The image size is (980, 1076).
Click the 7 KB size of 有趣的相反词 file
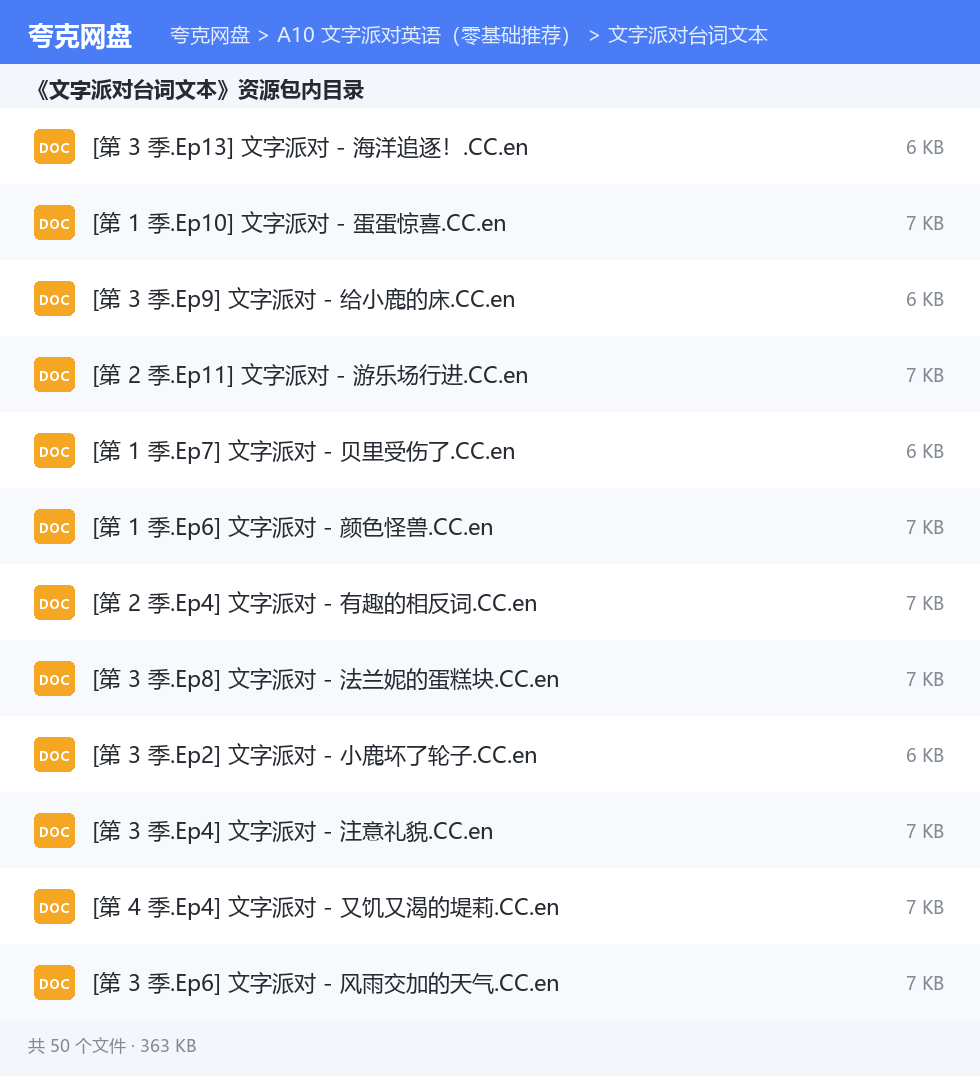pos(924,603)
